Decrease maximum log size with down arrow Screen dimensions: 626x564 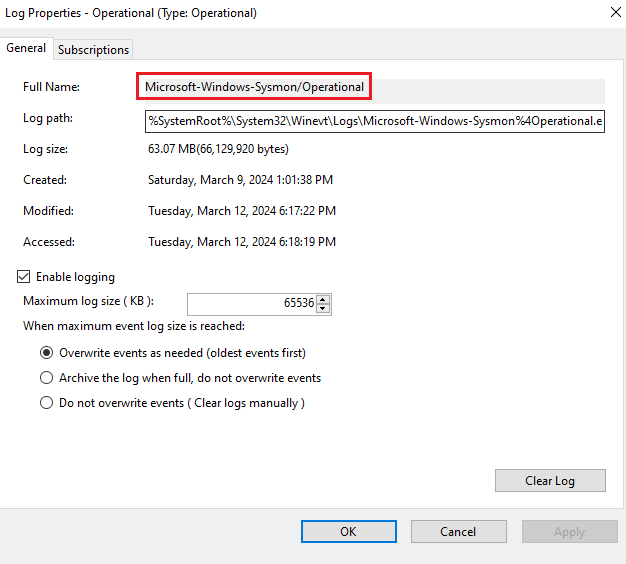tap(323, 309)
